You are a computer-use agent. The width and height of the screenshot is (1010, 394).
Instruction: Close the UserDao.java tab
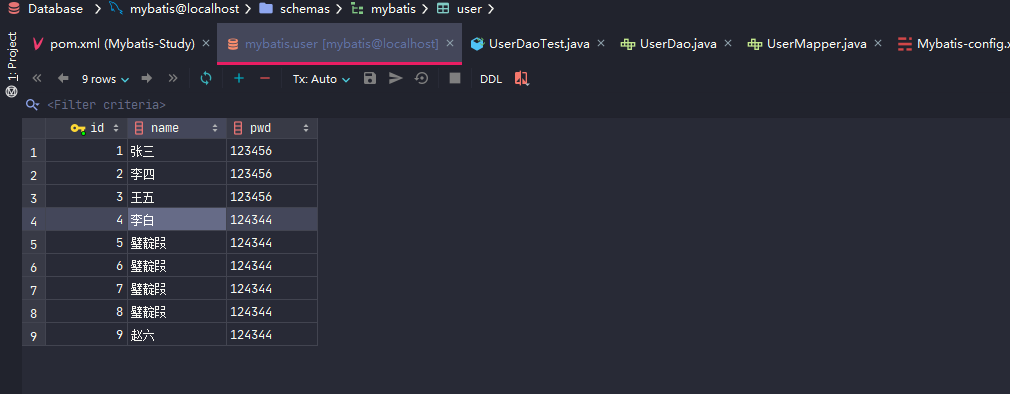729,43
